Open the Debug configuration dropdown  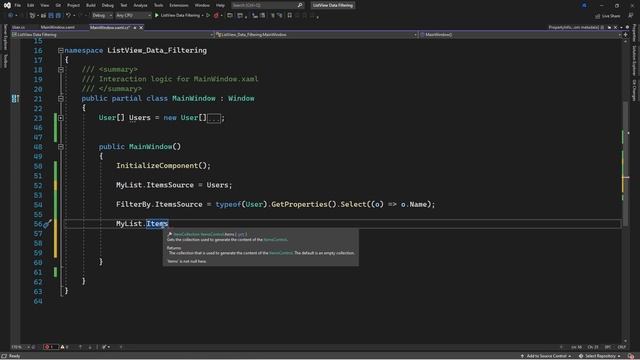[102, 16]
